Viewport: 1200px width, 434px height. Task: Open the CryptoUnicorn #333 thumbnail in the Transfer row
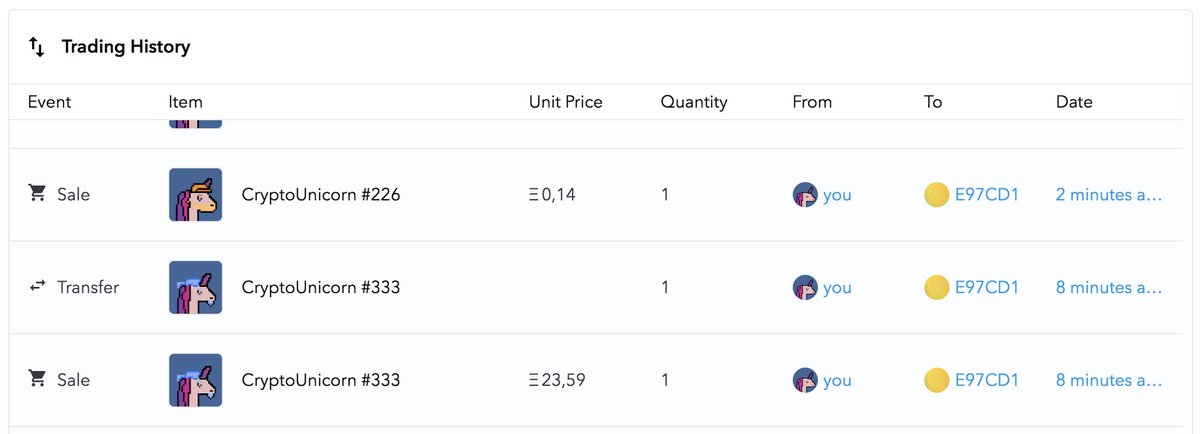click(195, 288)
